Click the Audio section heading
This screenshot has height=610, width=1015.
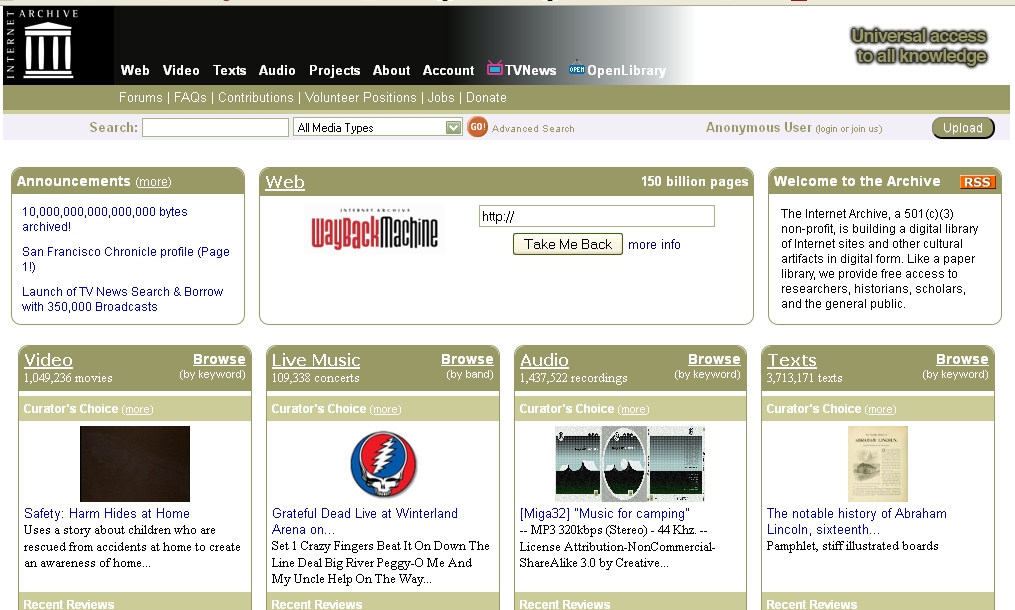click(544, 360)
